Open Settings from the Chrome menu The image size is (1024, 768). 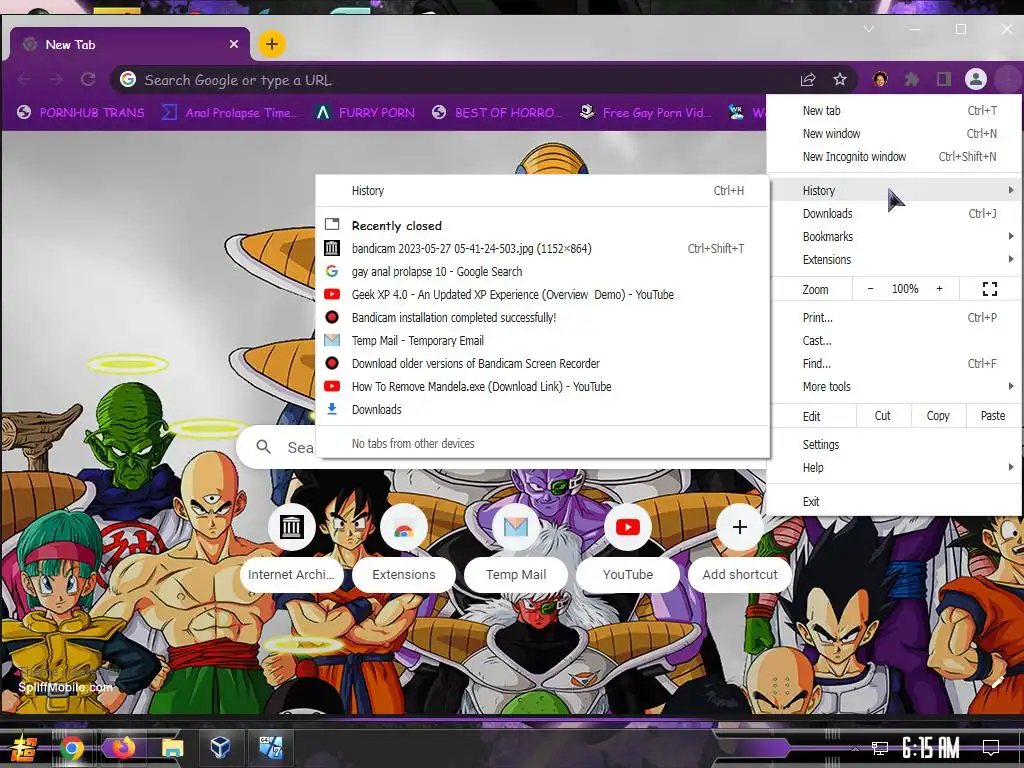(x=893, y=444)
